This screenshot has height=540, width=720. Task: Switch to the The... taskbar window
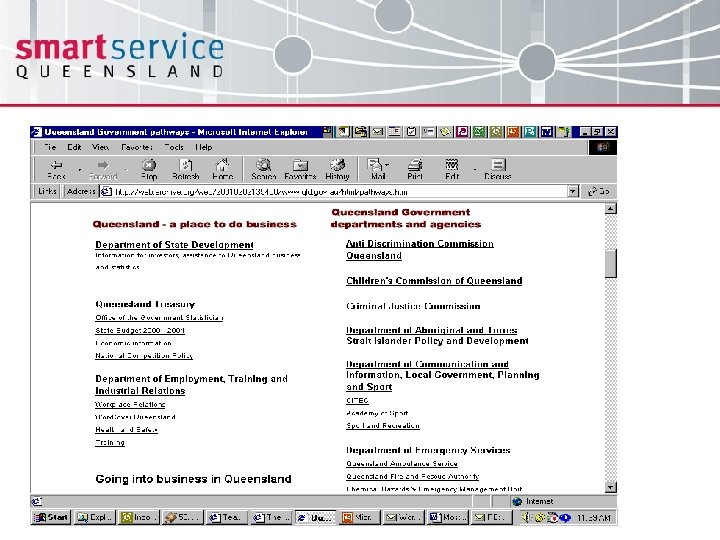coord(271,518)
